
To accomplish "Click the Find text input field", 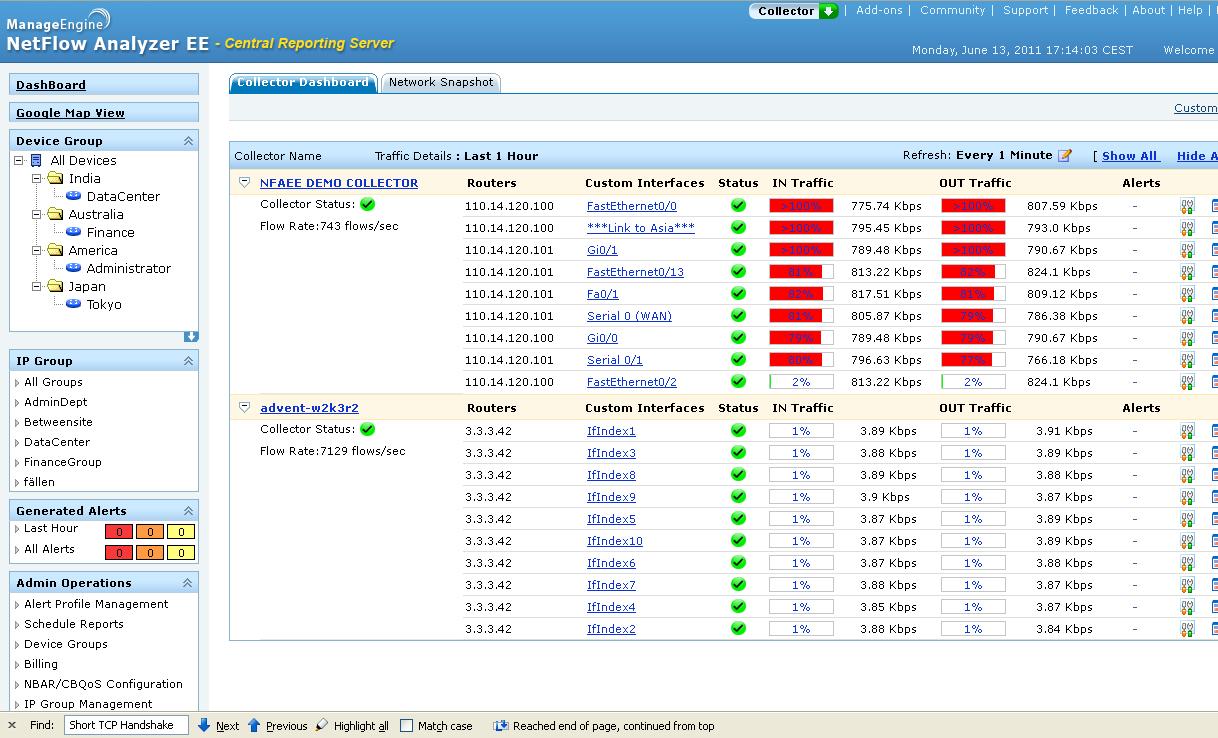I will tap(126, 726).
